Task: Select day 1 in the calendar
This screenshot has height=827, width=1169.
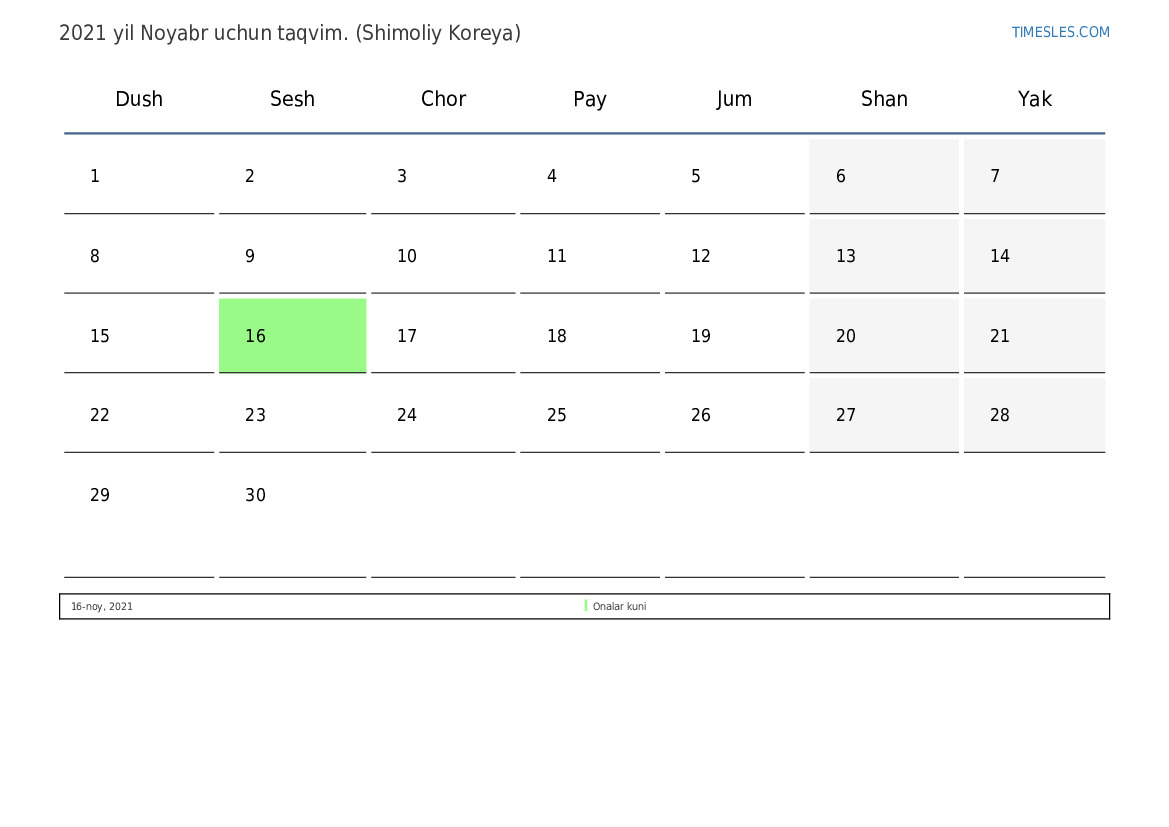Action: tap(139, 177)
